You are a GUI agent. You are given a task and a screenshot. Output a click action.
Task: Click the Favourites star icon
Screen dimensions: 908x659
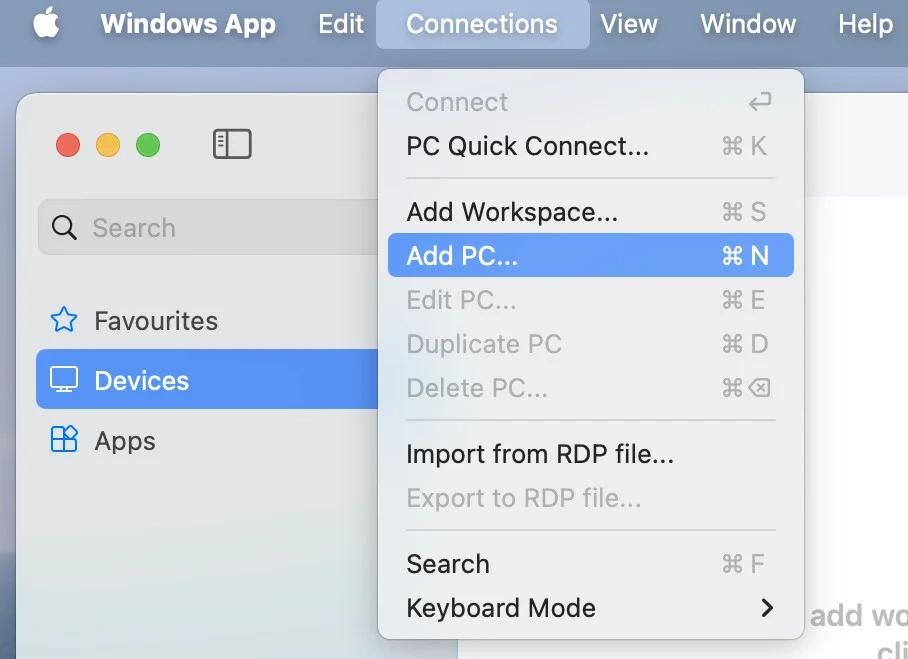[x=64, y=320]
